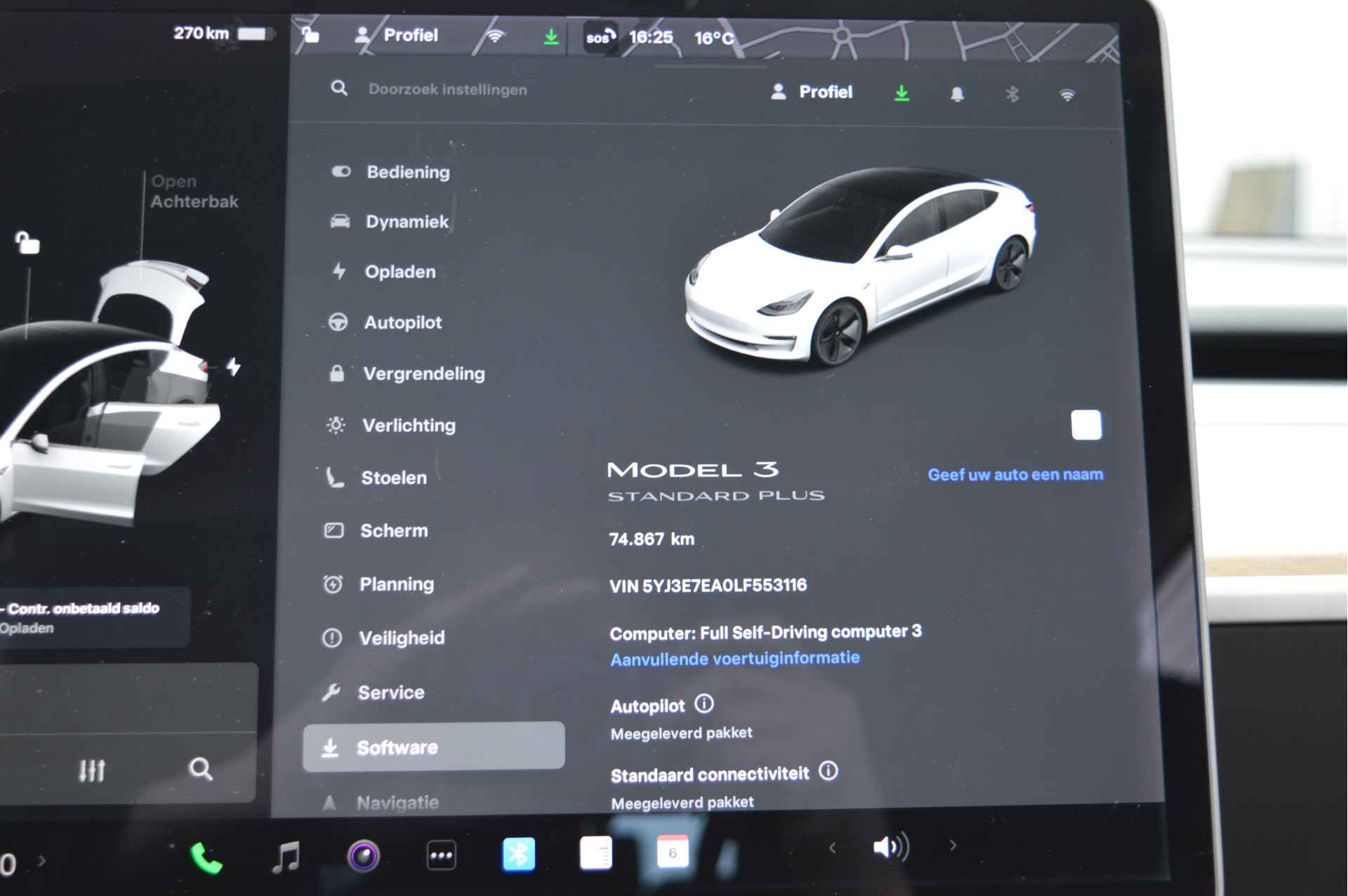
Task: Tap the charge port lightning bolt icon
Action: coord(233,367)
